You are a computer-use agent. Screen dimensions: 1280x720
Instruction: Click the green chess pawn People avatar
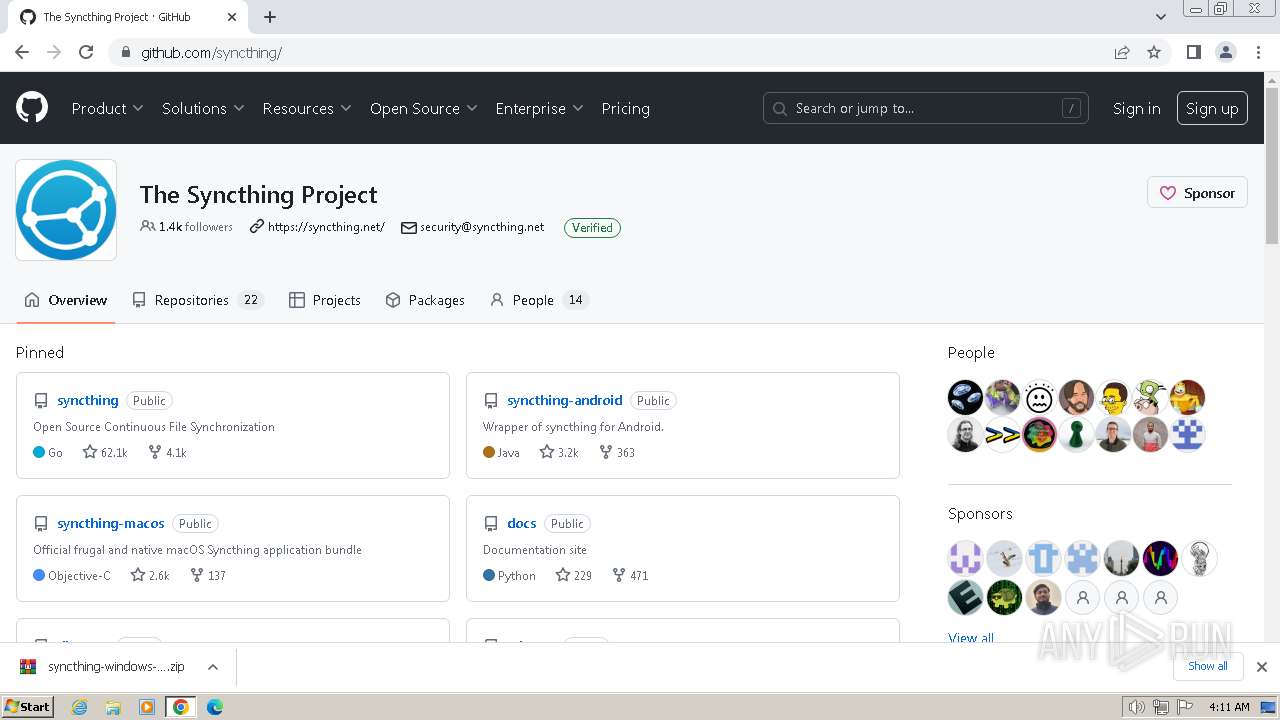[x=1076, y=435]
